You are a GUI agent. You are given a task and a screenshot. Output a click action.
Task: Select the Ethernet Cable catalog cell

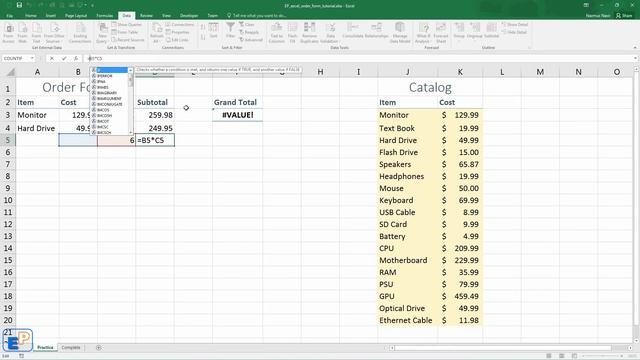coord(407,320)
